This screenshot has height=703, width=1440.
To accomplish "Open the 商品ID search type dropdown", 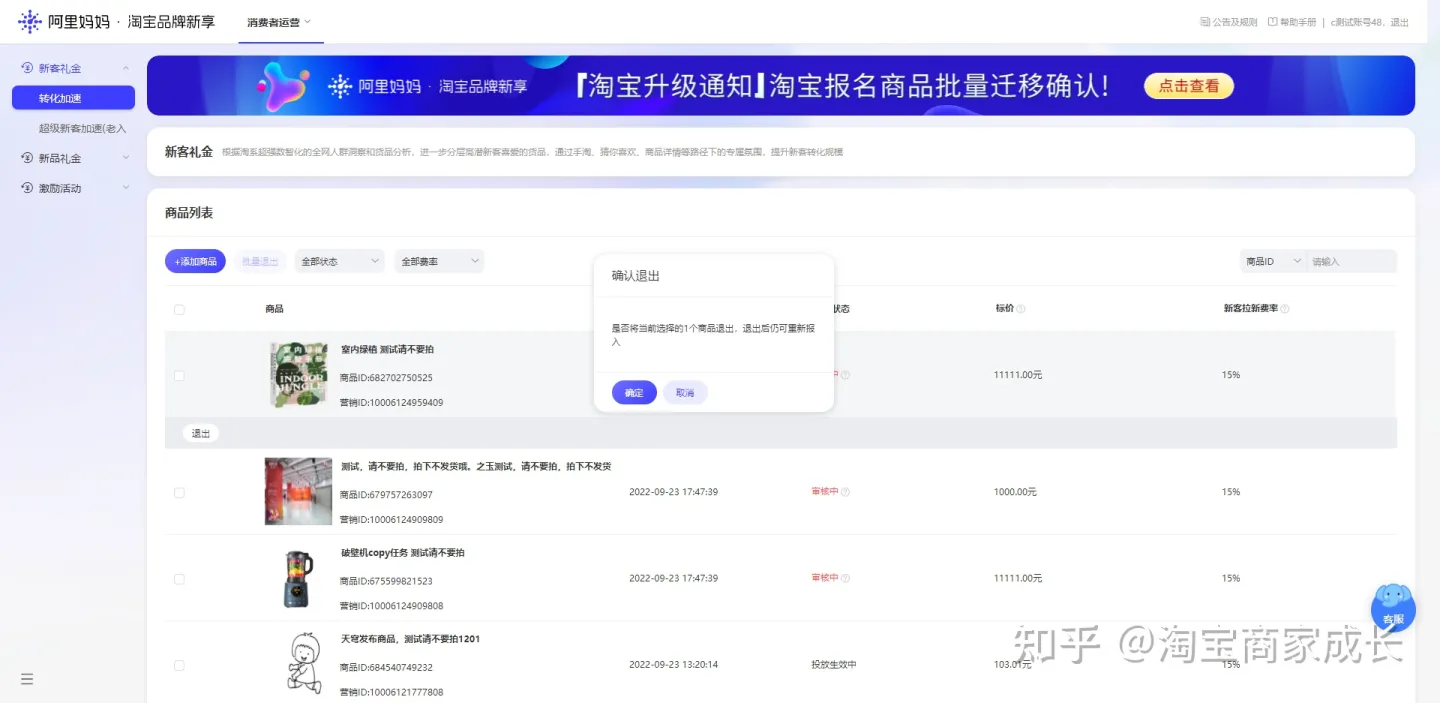I will click(x=1273, y=261).
